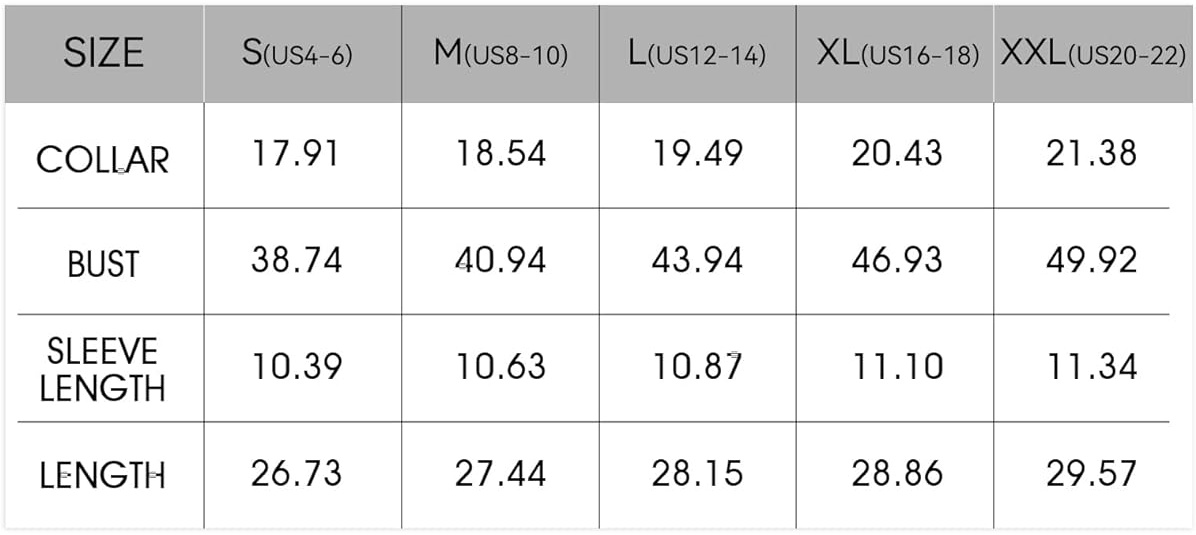The height and width of the screenshot is (535, 1196).
Task: Click the LENGTH row label
Action: pyautogui.click(x=103, y=476)
